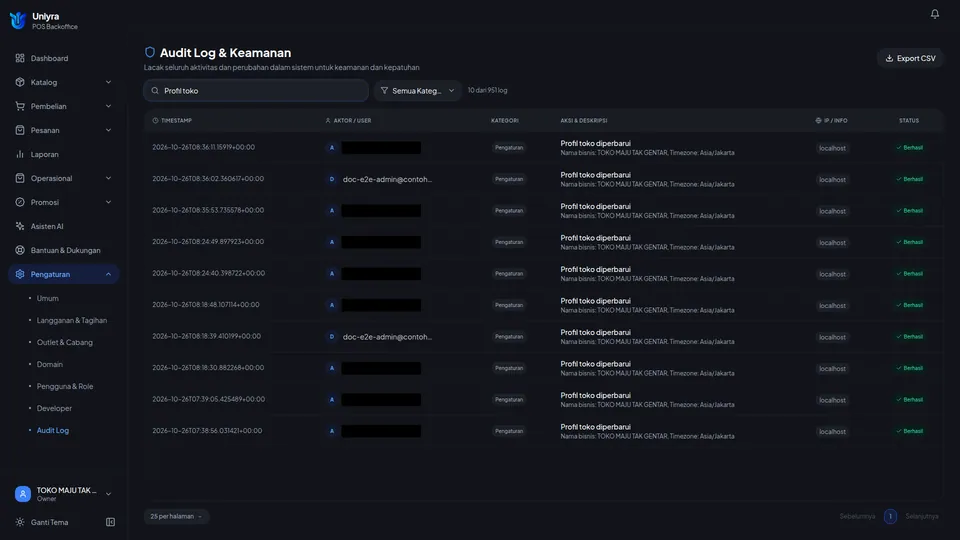Screen dimensions: 960x540
Task: Click page 1 pagination button
Action: (x=890, y=517)
